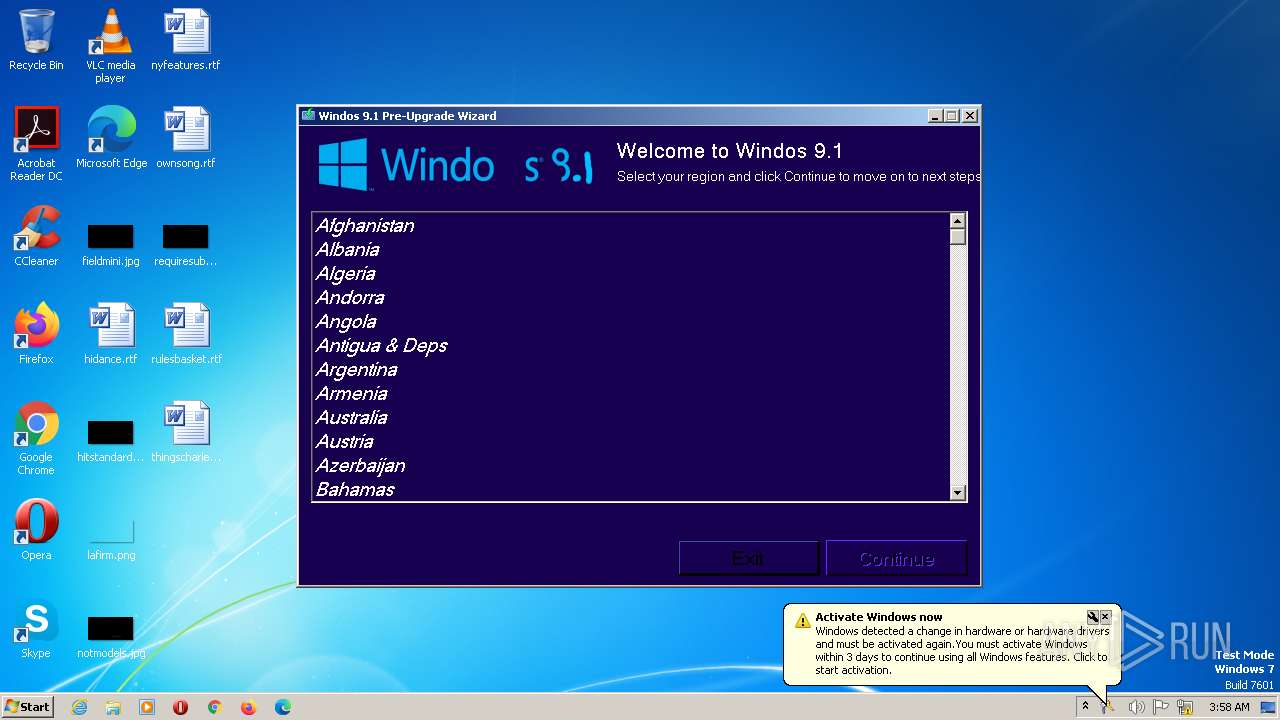Viewport: 1280px width, 720px height.
Task: Click the Firefox taskbar icon
Action: pos(249,707)
